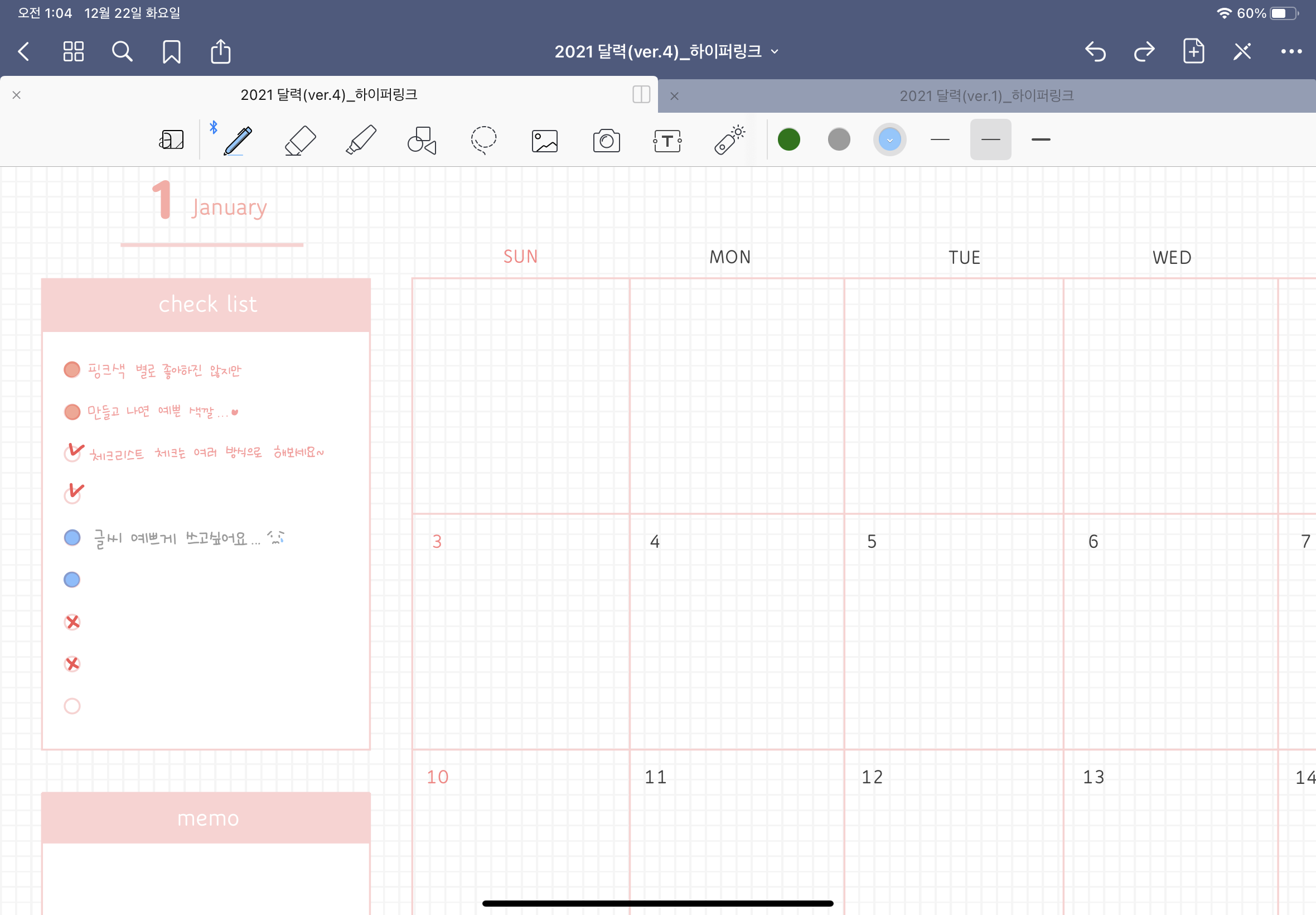Redo the last action
The image size is (1316, 915).
click(x=1144, y=51)
